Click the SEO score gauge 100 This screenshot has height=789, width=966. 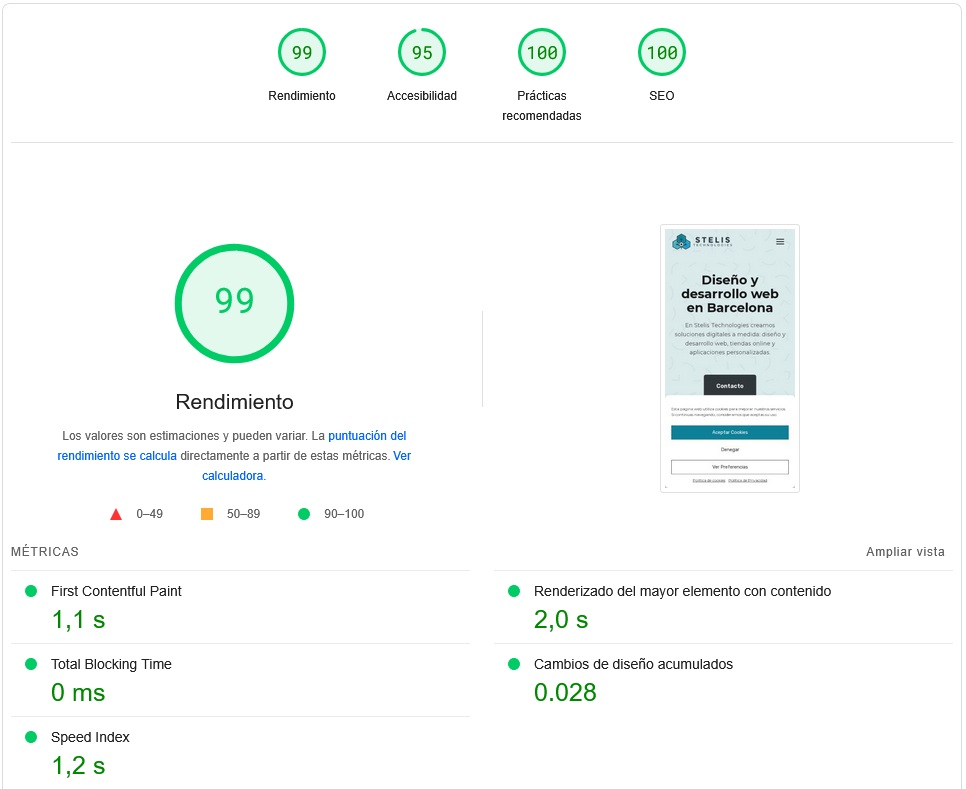click(662, 53)
